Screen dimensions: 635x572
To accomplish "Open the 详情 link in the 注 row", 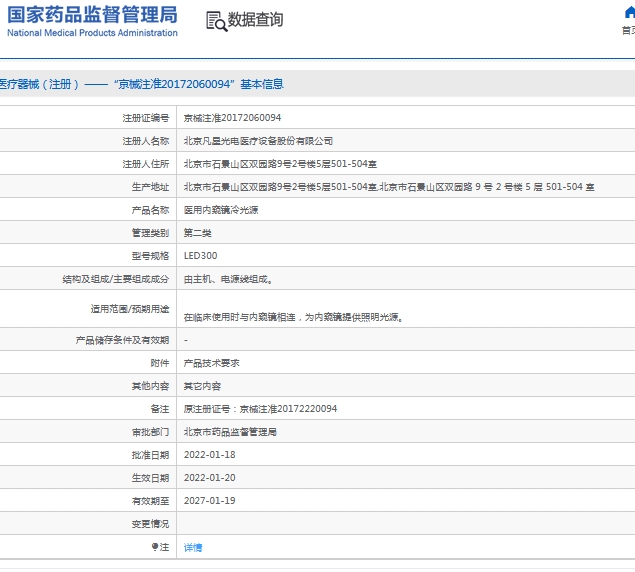I will click(x=193, y=548).
